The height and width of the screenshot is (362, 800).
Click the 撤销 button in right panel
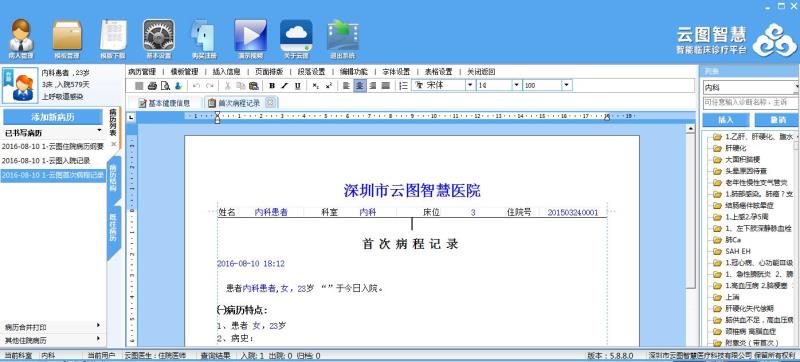pyautogui.click(x=777, y=120)
